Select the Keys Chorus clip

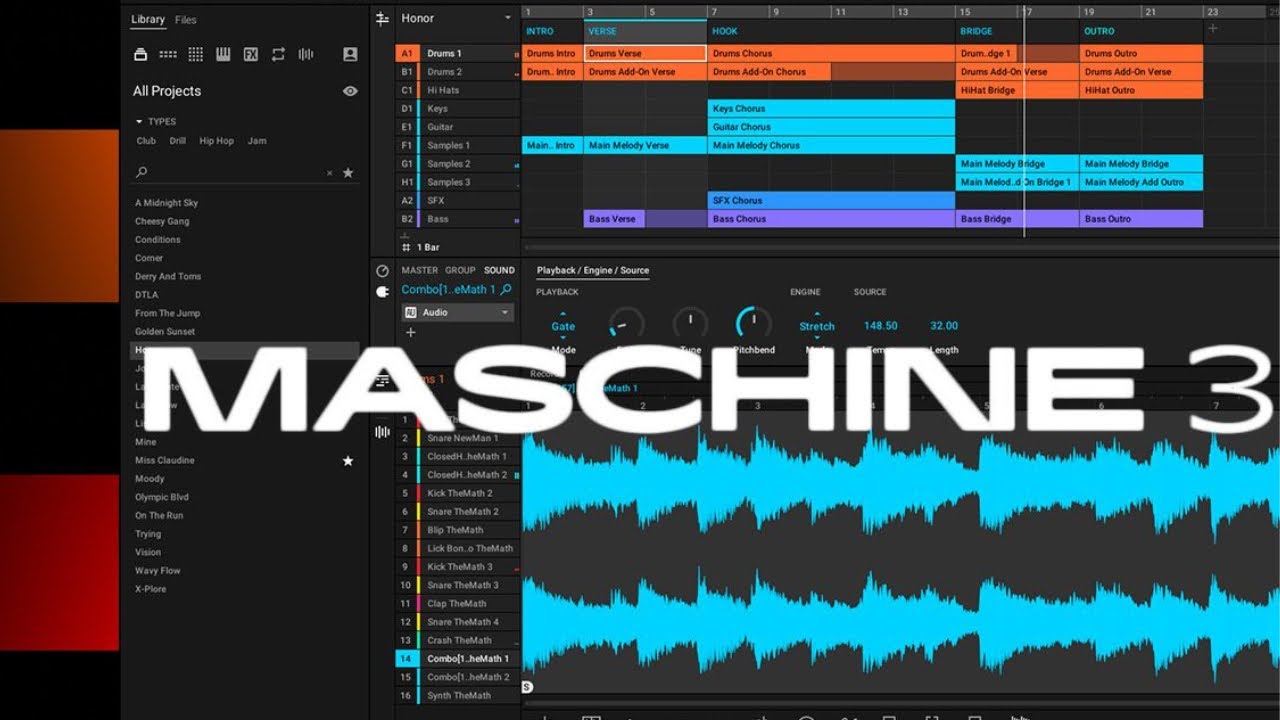tap(831, 108)
